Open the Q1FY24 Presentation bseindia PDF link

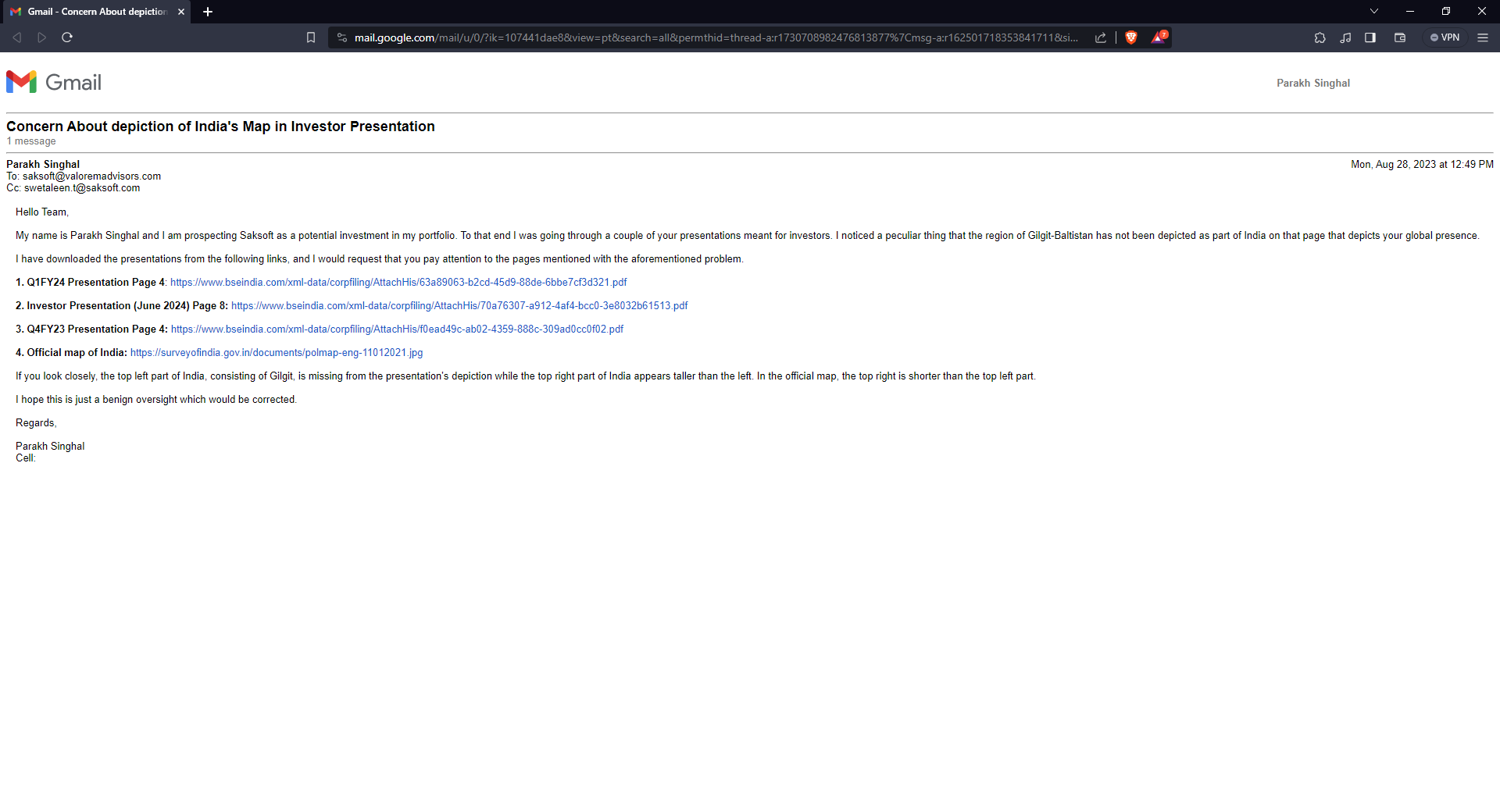click(398, 283)
